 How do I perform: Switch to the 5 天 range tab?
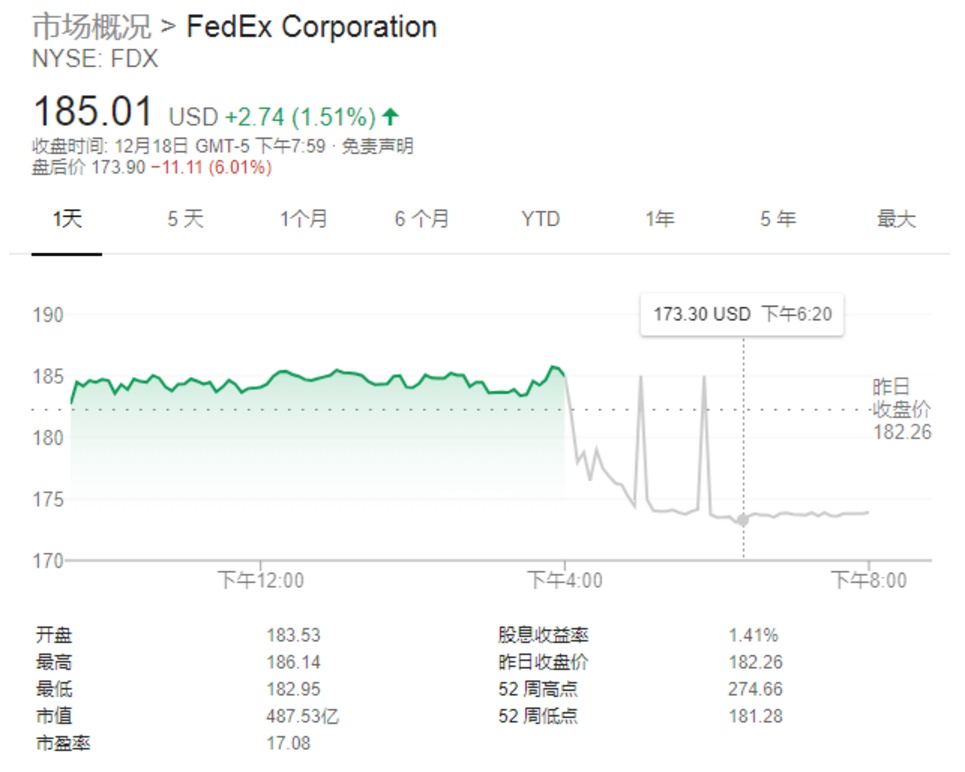point(185,219)
